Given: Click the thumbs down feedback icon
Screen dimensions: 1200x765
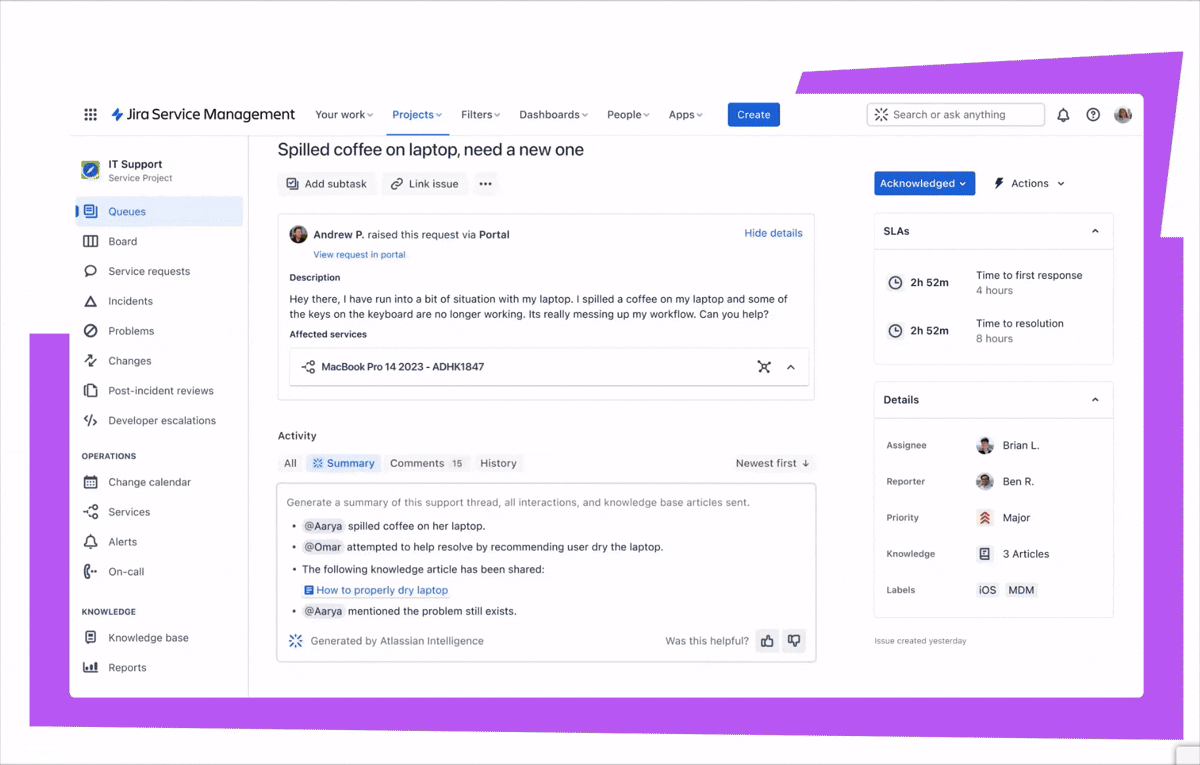Looking at the screenshot, I should tap(794, 641).
